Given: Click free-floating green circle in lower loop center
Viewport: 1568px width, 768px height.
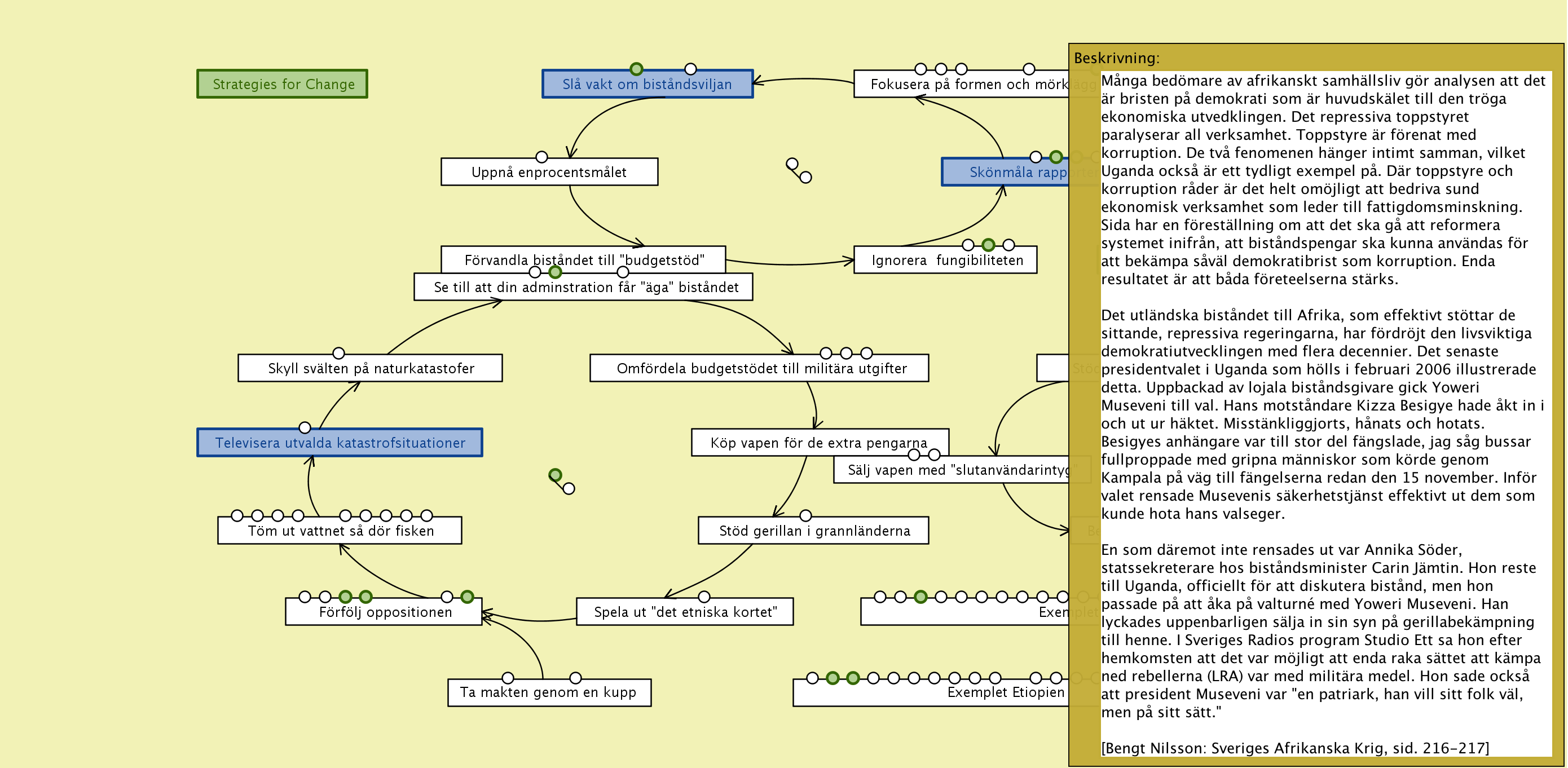Looking at the screenshot, I should pos(554,475).
